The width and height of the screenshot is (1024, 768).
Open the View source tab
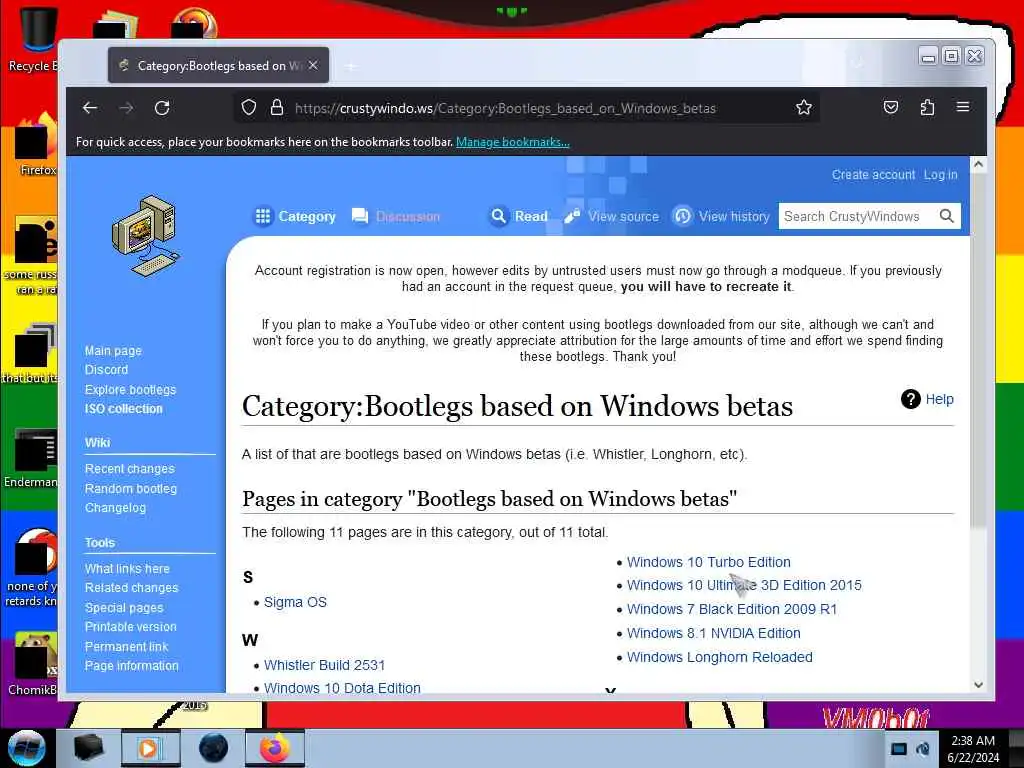coord(611,216)
